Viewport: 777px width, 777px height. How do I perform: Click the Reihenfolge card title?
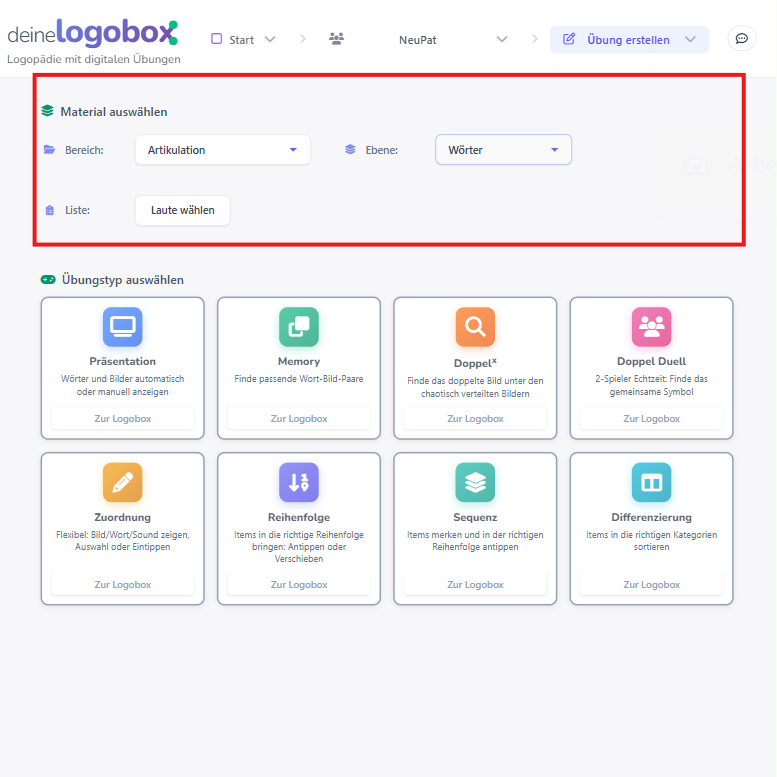pyautogui.click(x=299, y=517)
